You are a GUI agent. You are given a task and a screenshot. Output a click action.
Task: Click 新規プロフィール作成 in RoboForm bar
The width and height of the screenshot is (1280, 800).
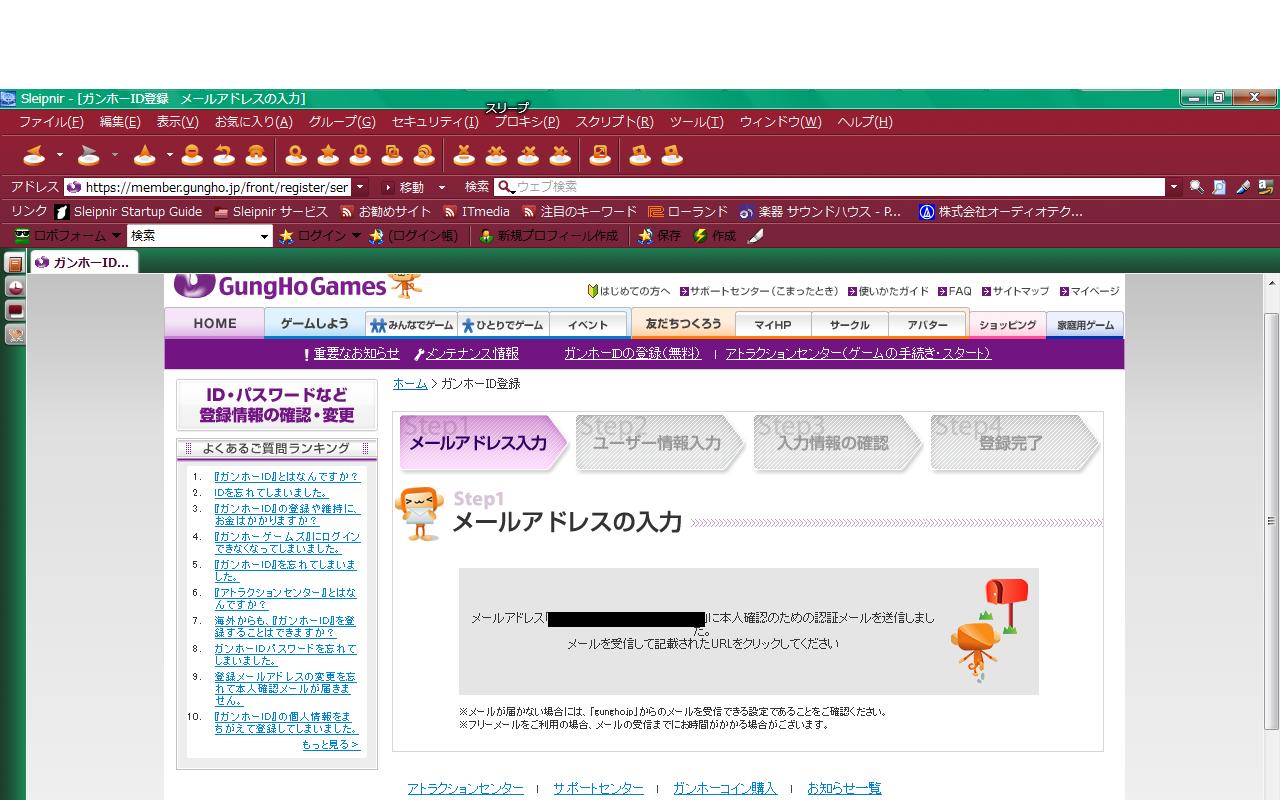548,236
